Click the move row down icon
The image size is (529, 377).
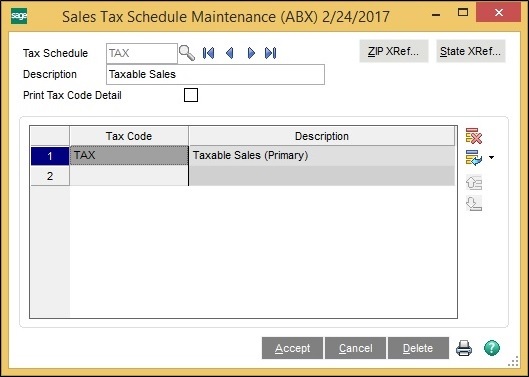[x=474, y=204]
